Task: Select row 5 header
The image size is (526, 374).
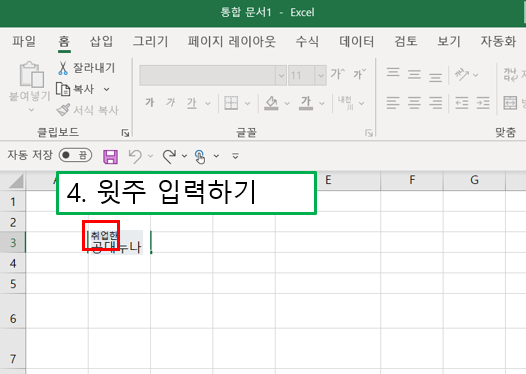Action: (x=13, y=284)
